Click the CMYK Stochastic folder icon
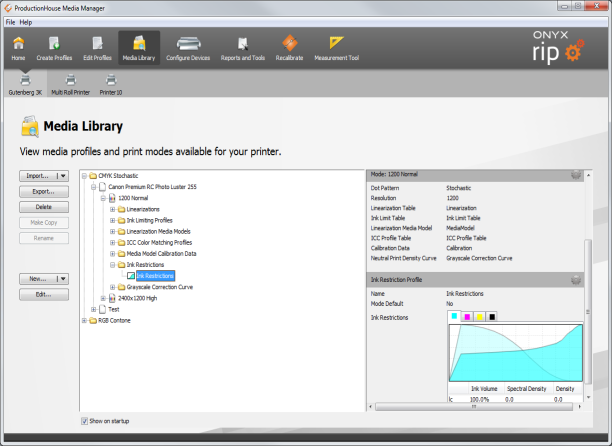Image resolution: width=612 pixels, height=446 pixels. click(x=93, y=176)
